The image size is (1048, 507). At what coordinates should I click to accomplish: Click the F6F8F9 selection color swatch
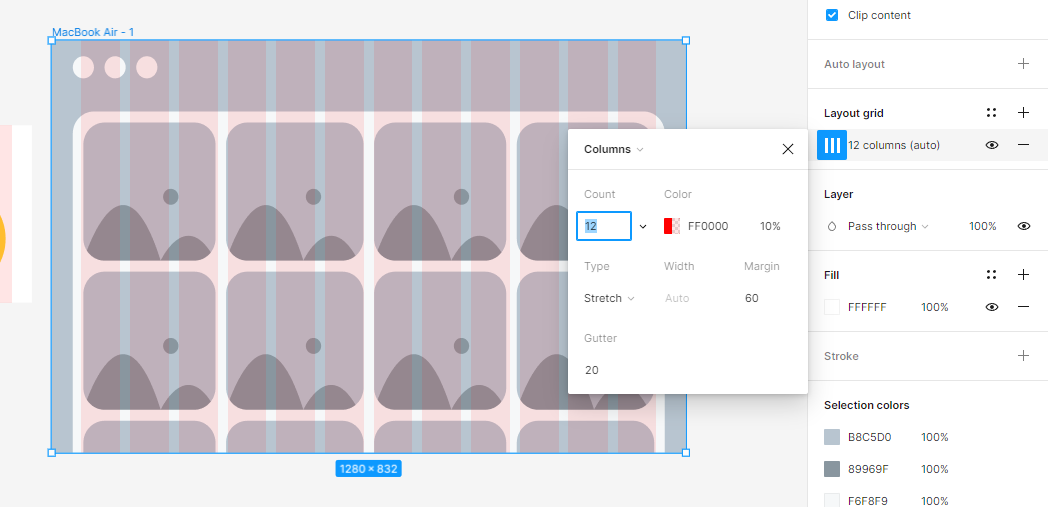click(832, 500)
